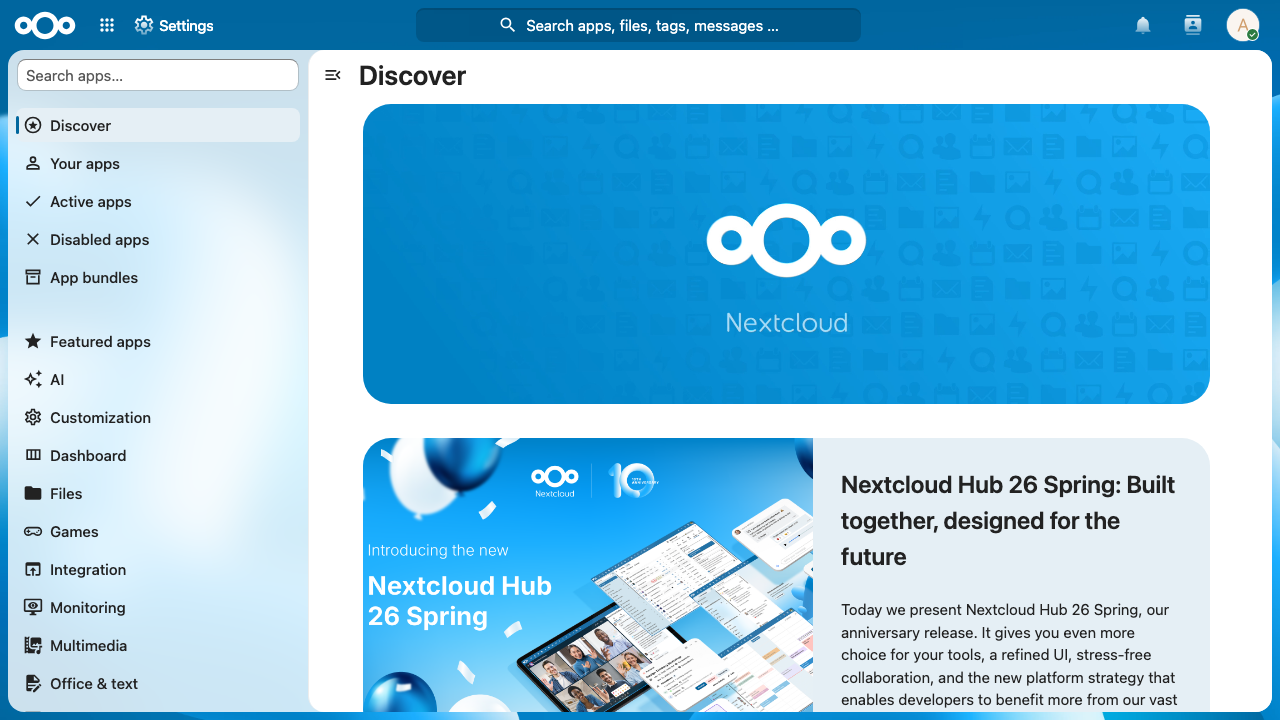Go to Integration category label
1280x720 pixels.
click(x=88, y=570)
